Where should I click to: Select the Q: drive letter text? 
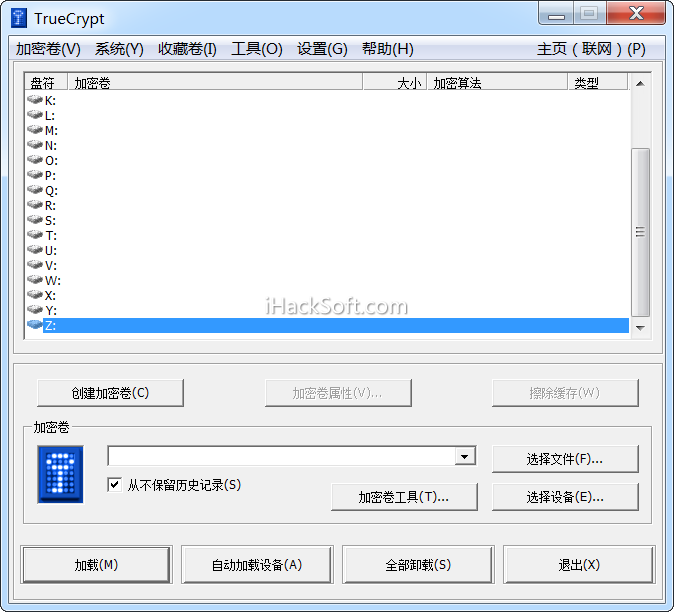click(x=51, y=191)
